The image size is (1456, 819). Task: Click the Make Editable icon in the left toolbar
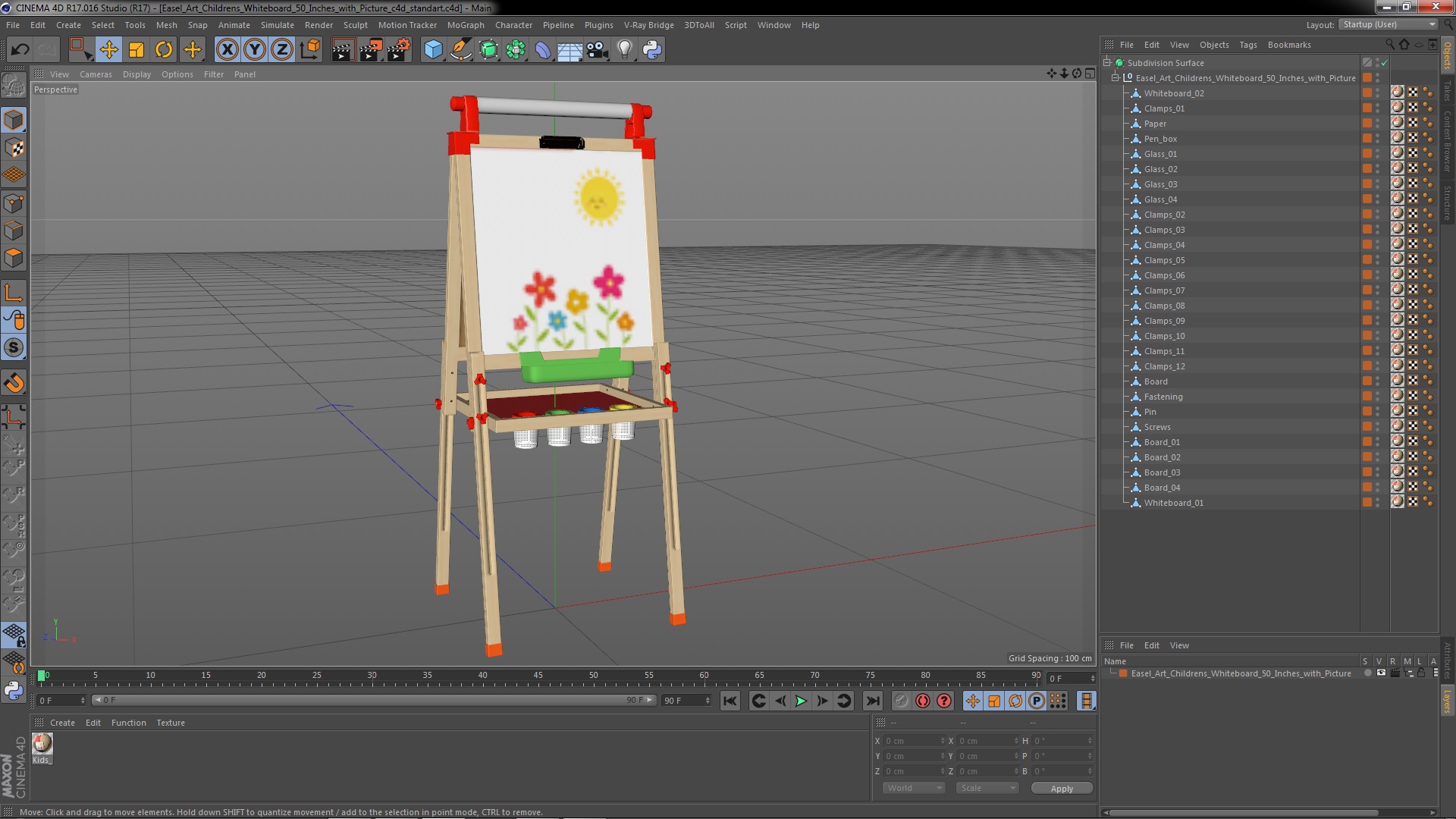coord(14,85)
